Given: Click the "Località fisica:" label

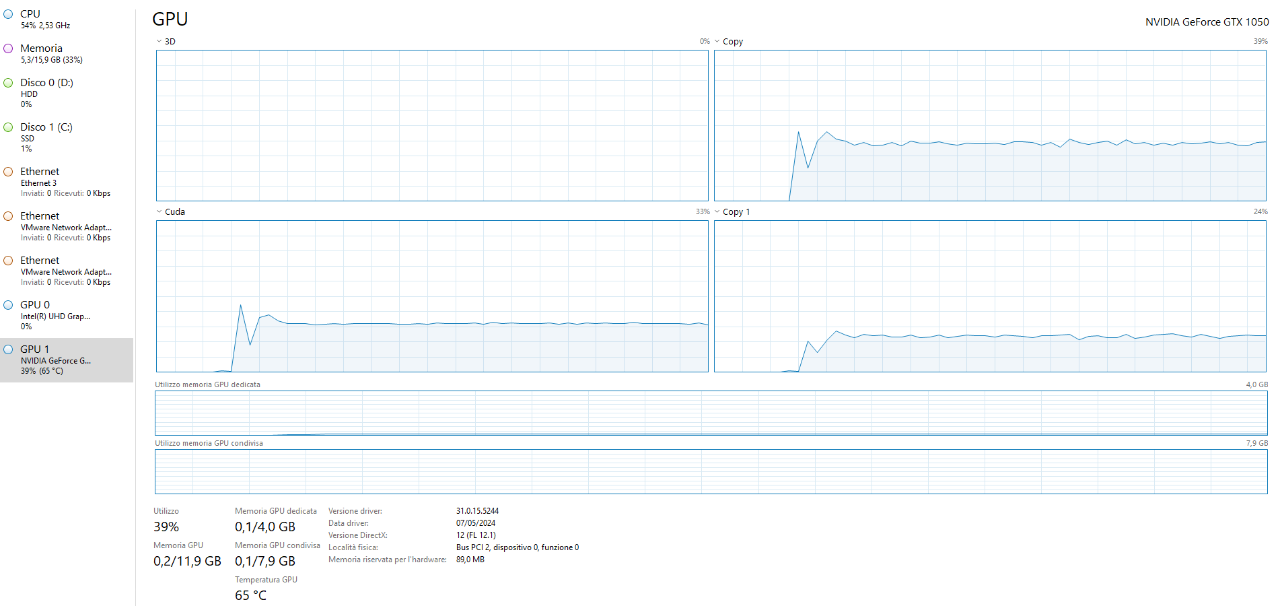Looking at the screenshot, I should [x=353, y=547].
